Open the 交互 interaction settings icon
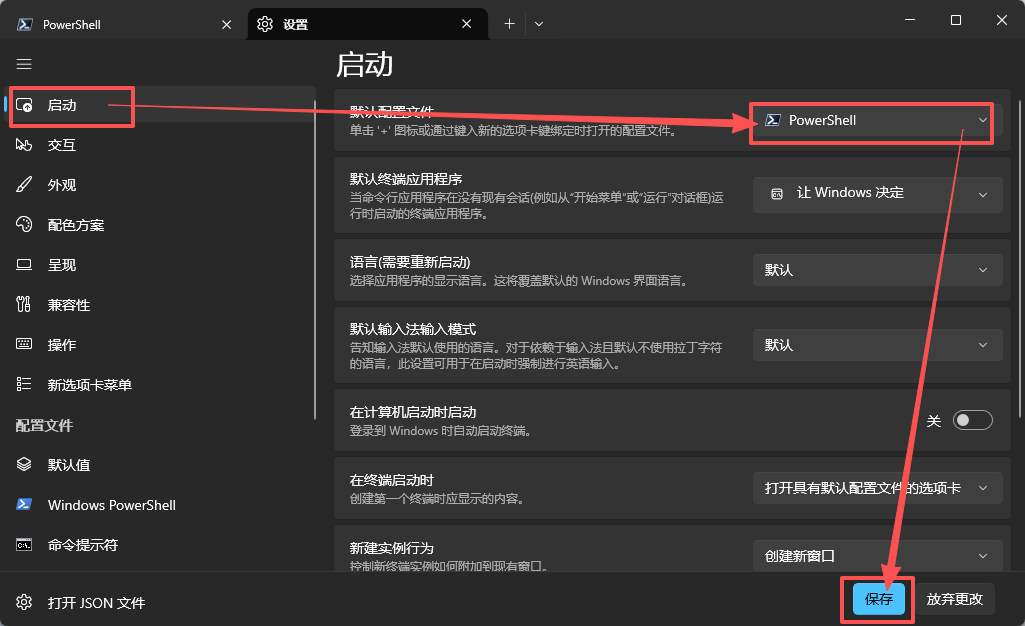The height and width of the screenshot is (626, 1025). point(24,144)
